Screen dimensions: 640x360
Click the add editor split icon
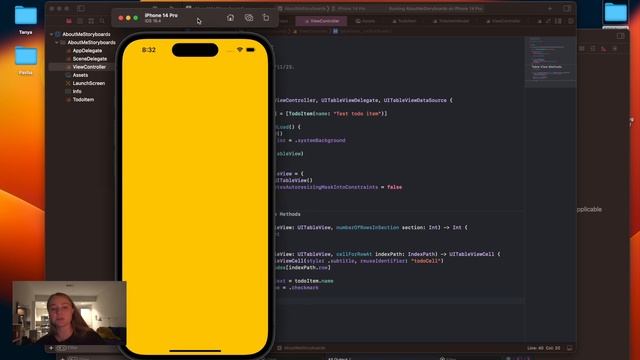pyautogui.click(x=570, y=21)
